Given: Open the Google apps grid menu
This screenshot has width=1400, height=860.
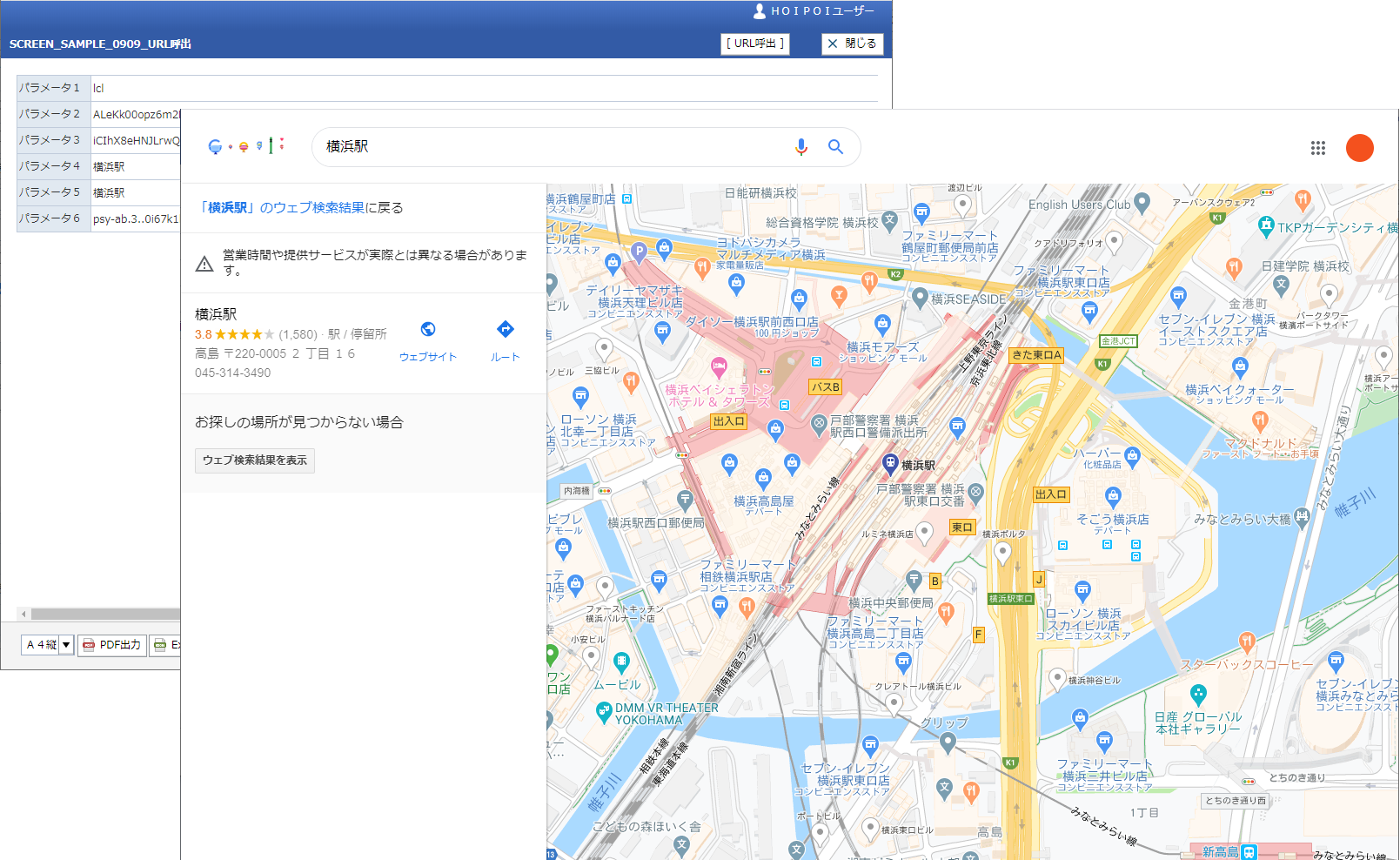Looking at the screenshot, I should pos(1318,148).
